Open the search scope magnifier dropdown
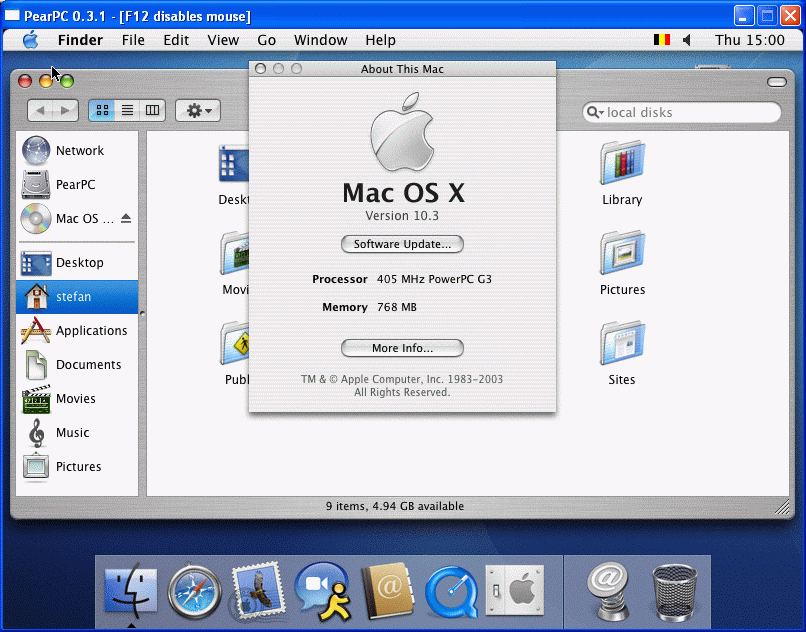The image size is (806, 632). [595, 112]
